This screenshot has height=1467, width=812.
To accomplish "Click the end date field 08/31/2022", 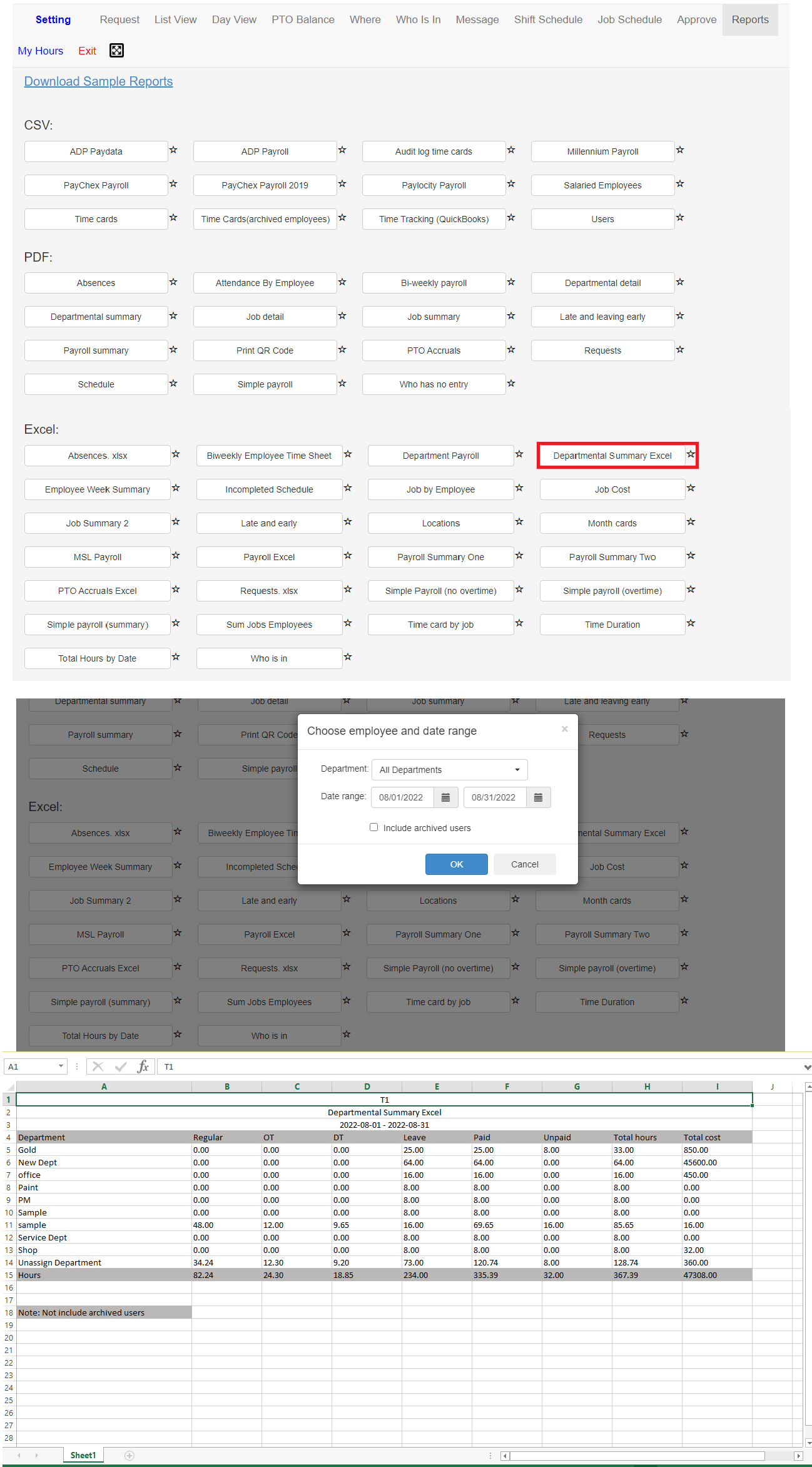I will (495, 797).
